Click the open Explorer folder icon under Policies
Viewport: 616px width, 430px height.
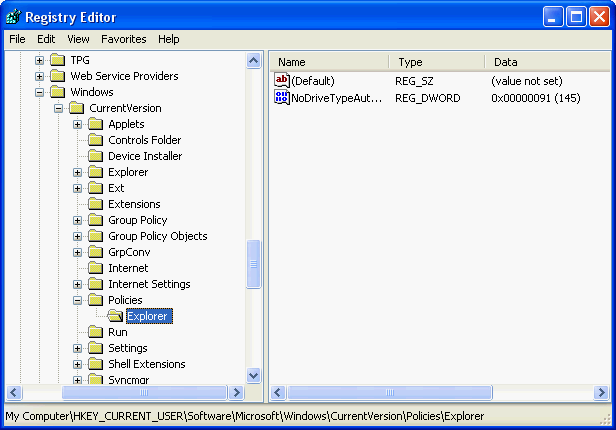click(115, 316)
